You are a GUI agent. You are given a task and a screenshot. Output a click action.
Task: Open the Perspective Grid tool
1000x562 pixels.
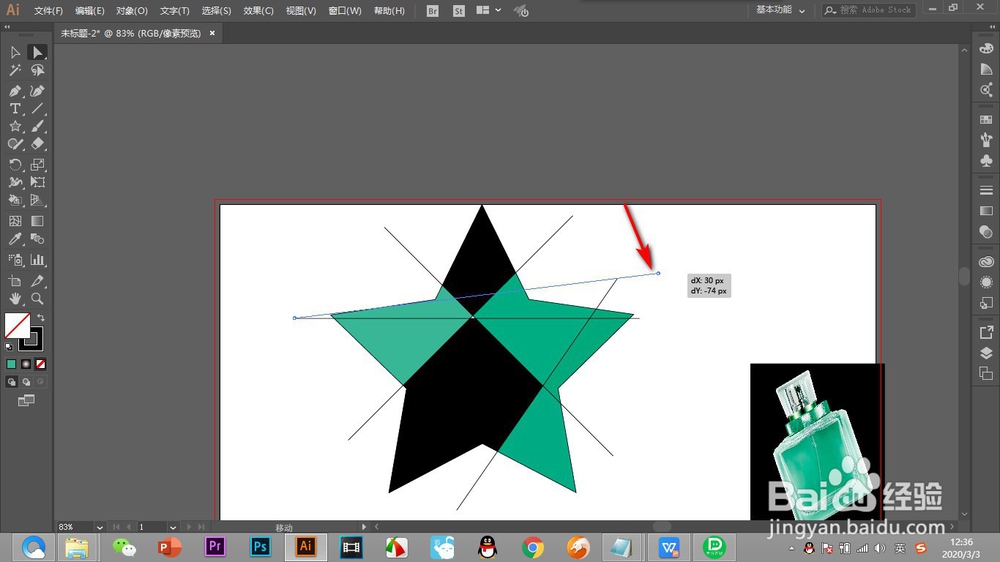point(38,200)
